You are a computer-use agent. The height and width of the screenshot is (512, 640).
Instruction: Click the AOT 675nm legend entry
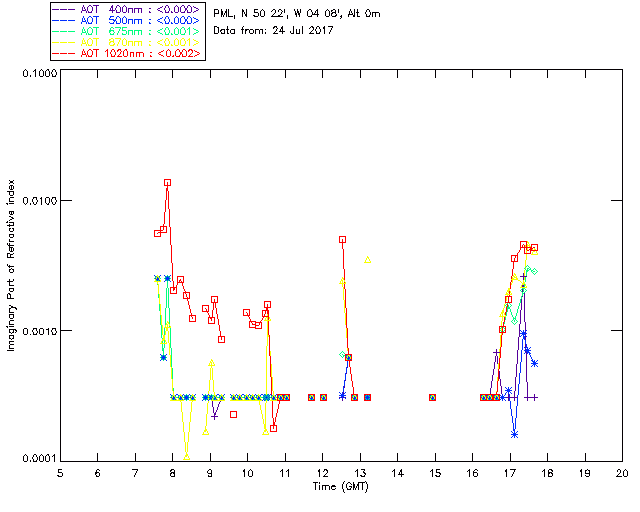(x=128, y=31)
